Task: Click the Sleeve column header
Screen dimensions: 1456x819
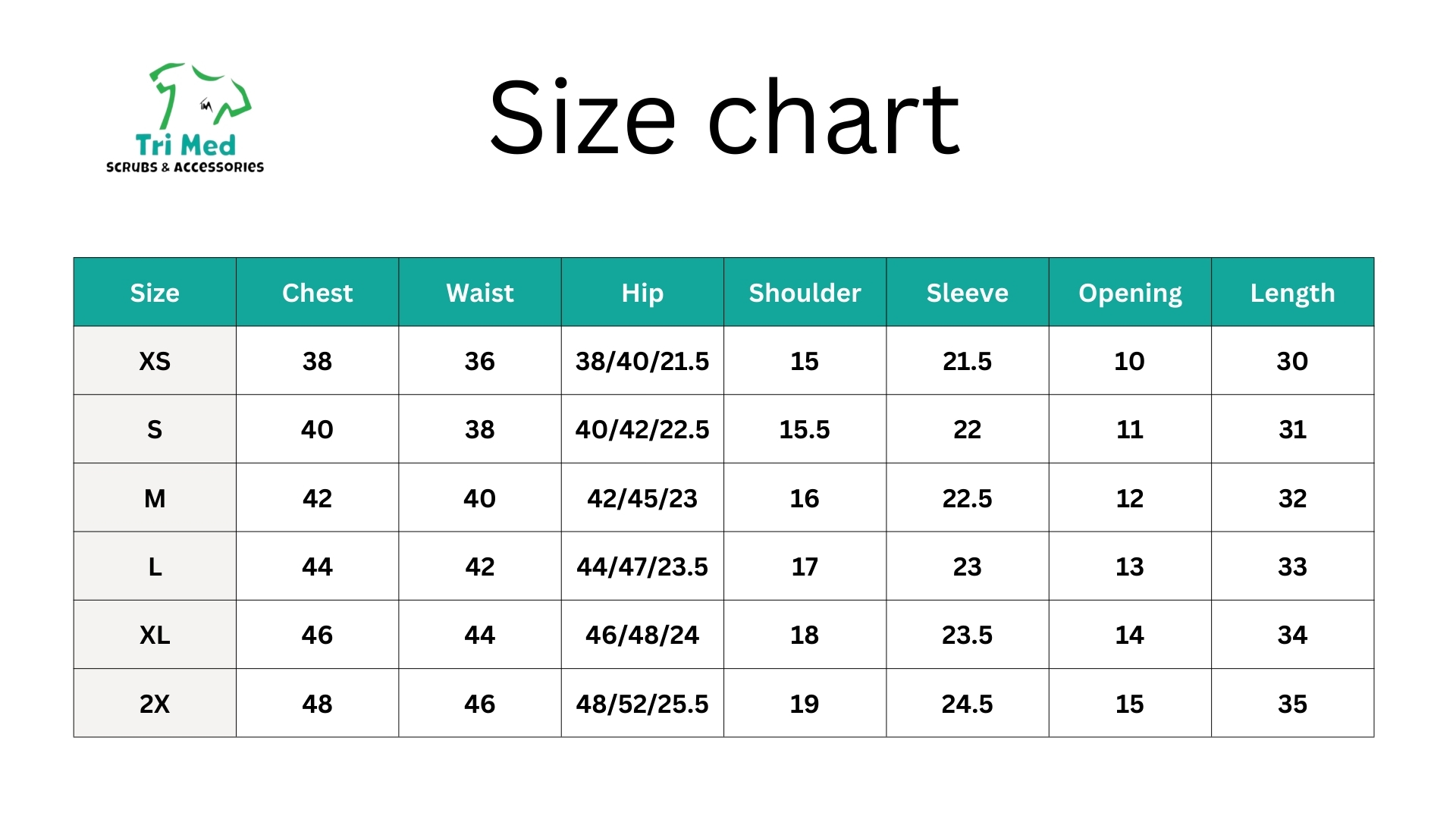Action: (x=967, y=293)
